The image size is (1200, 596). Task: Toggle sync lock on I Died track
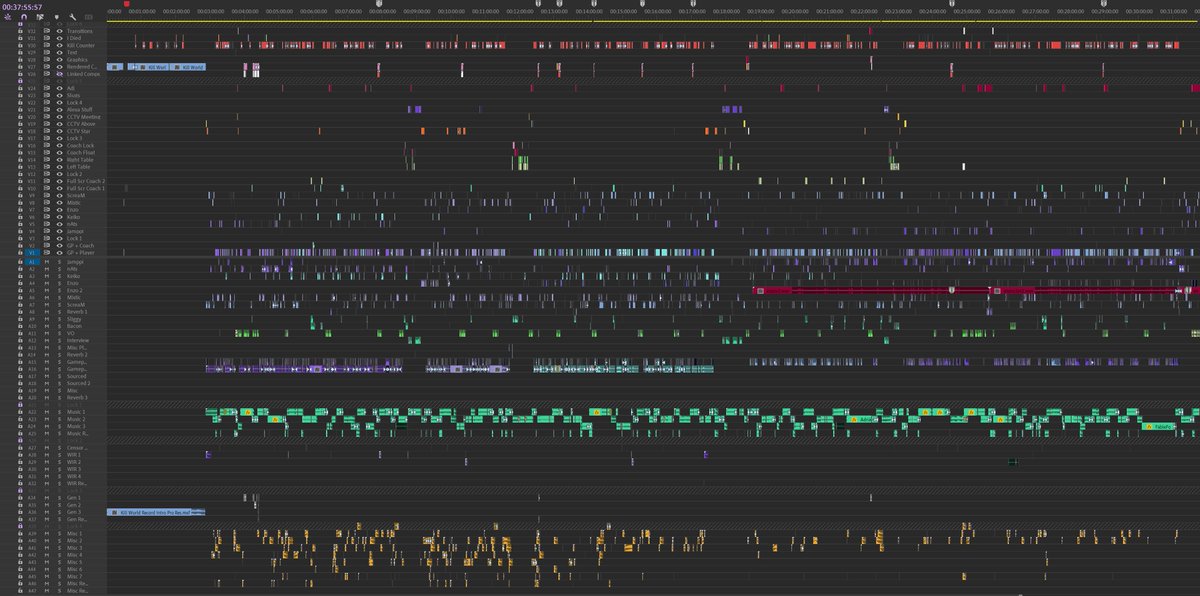46,38
